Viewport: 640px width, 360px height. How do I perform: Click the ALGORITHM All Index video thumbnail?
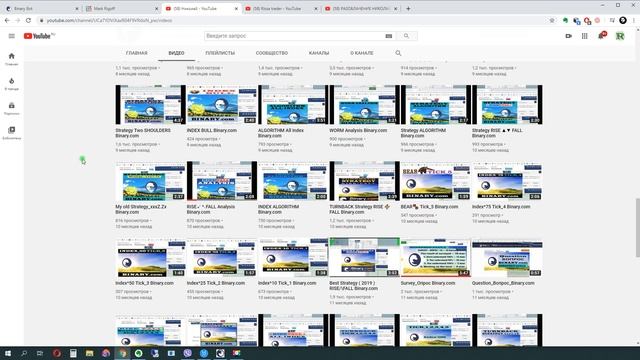tap(293, 104)
